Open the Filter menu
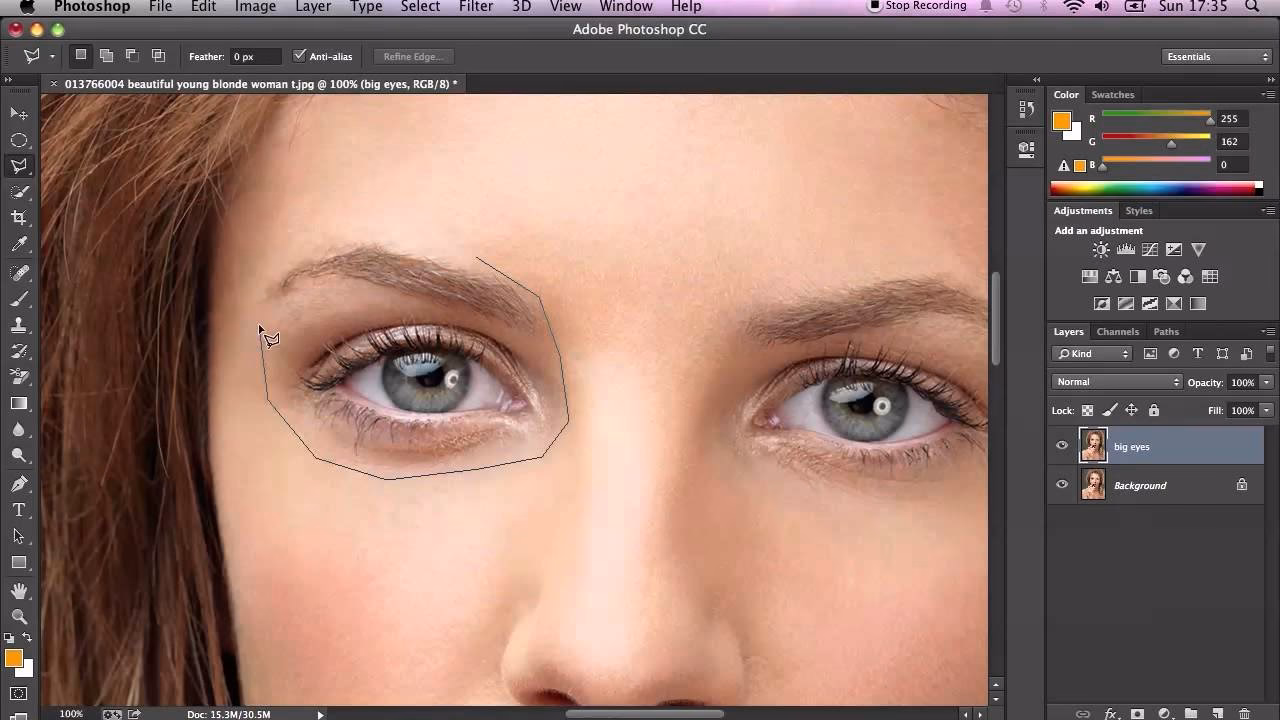Viewport: 1280px width, 720px height. (x=475, y=7)
